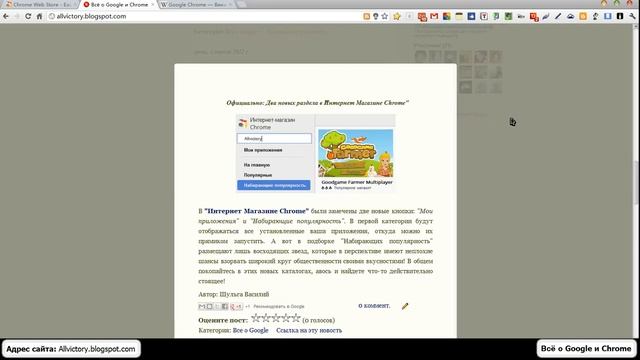640x360 pixels.
Task: Click the yellow notepad extension icon
Action: coord(459,16)
